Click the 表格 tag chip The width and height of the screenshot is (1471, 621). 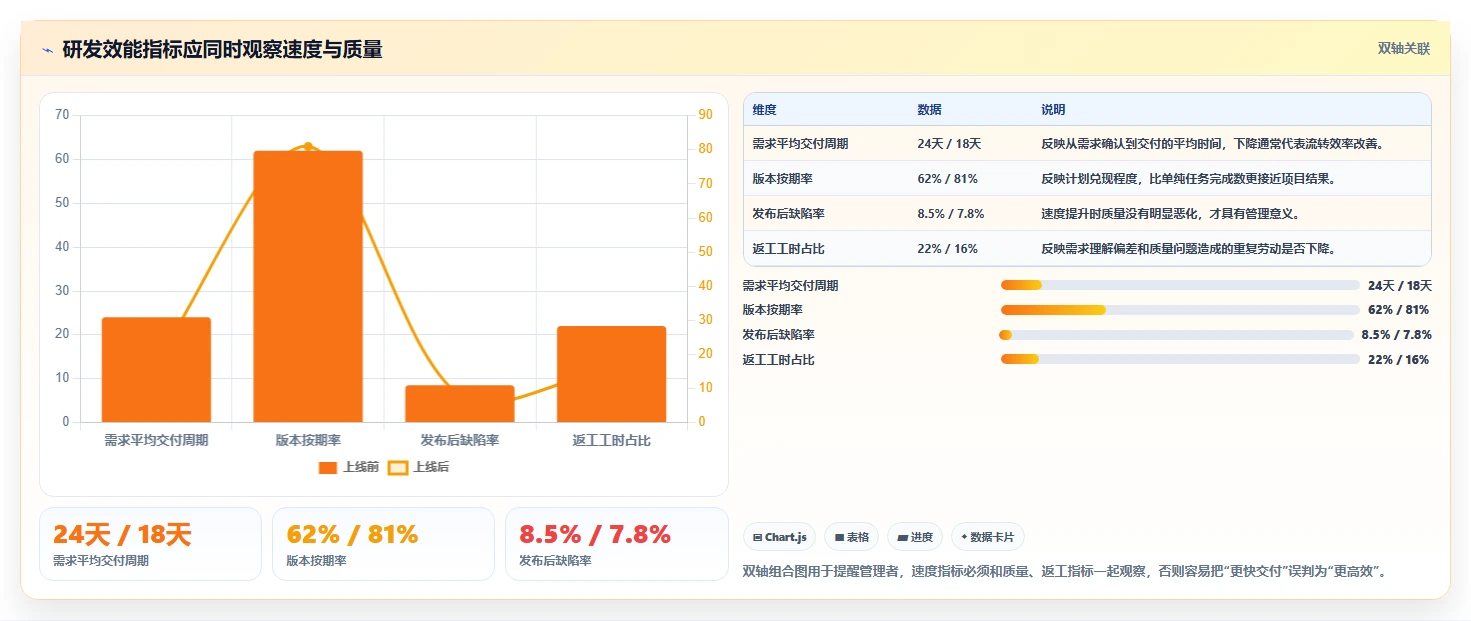pyautogui.click(x=851, y=537)
